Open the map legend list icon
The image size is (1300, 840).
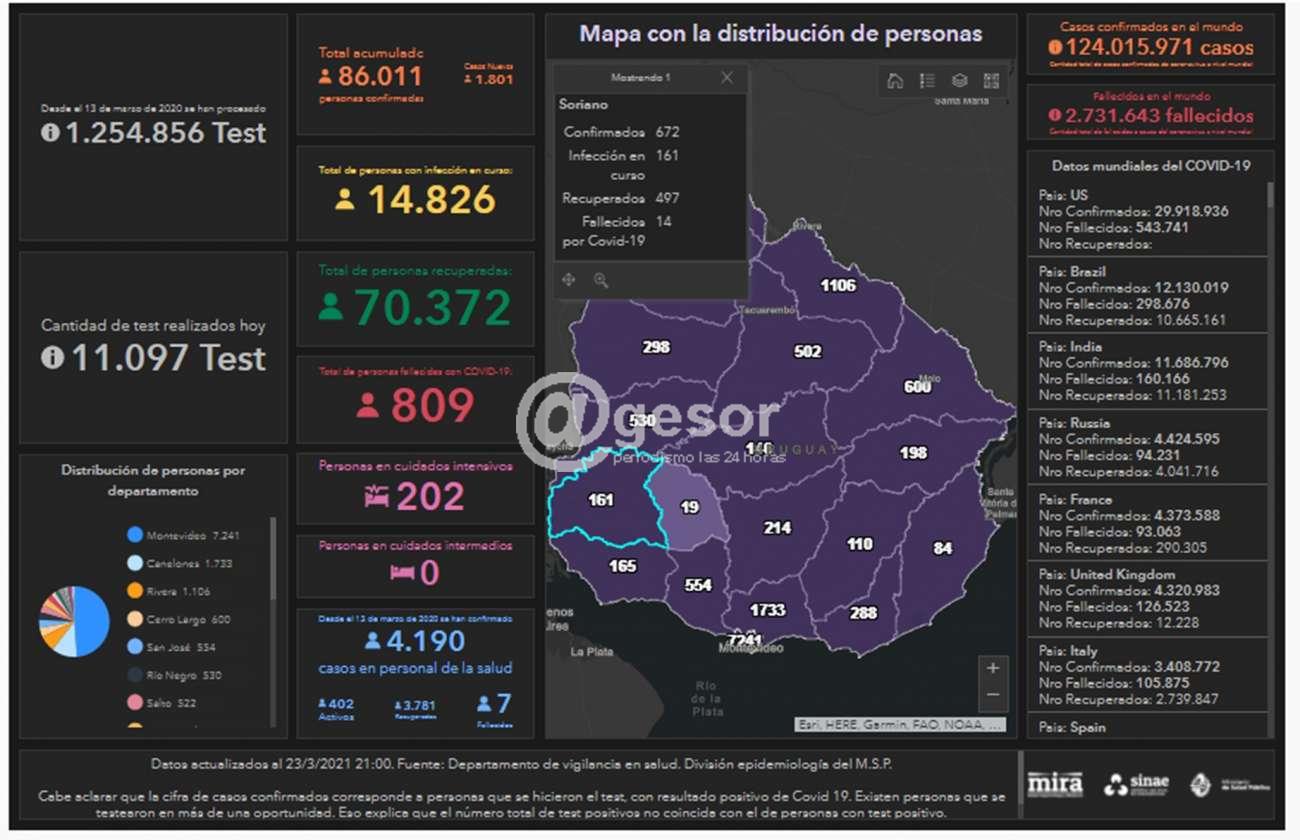927,81
